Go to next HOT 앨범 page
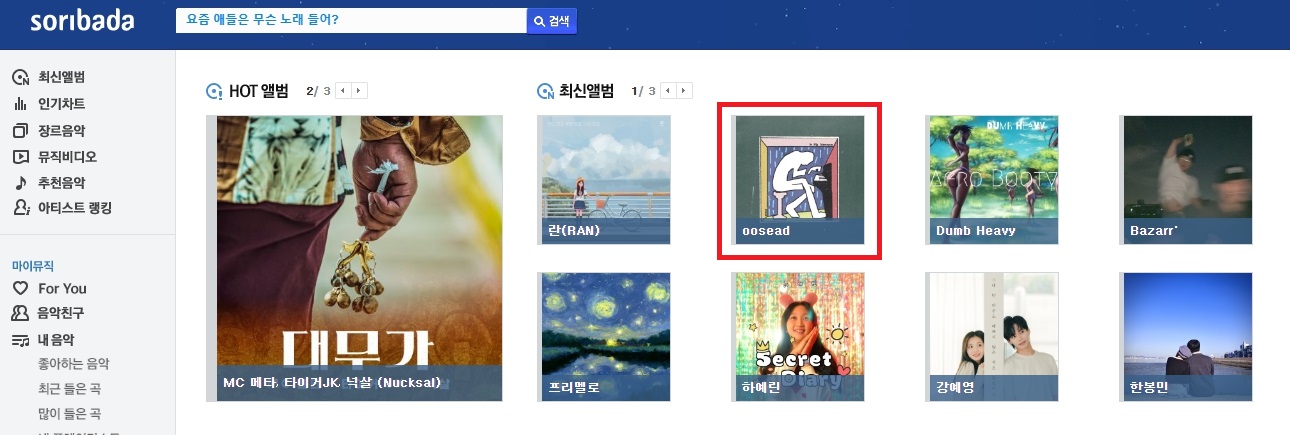The width and height of the screenshot is (1290, 435). 360,91
